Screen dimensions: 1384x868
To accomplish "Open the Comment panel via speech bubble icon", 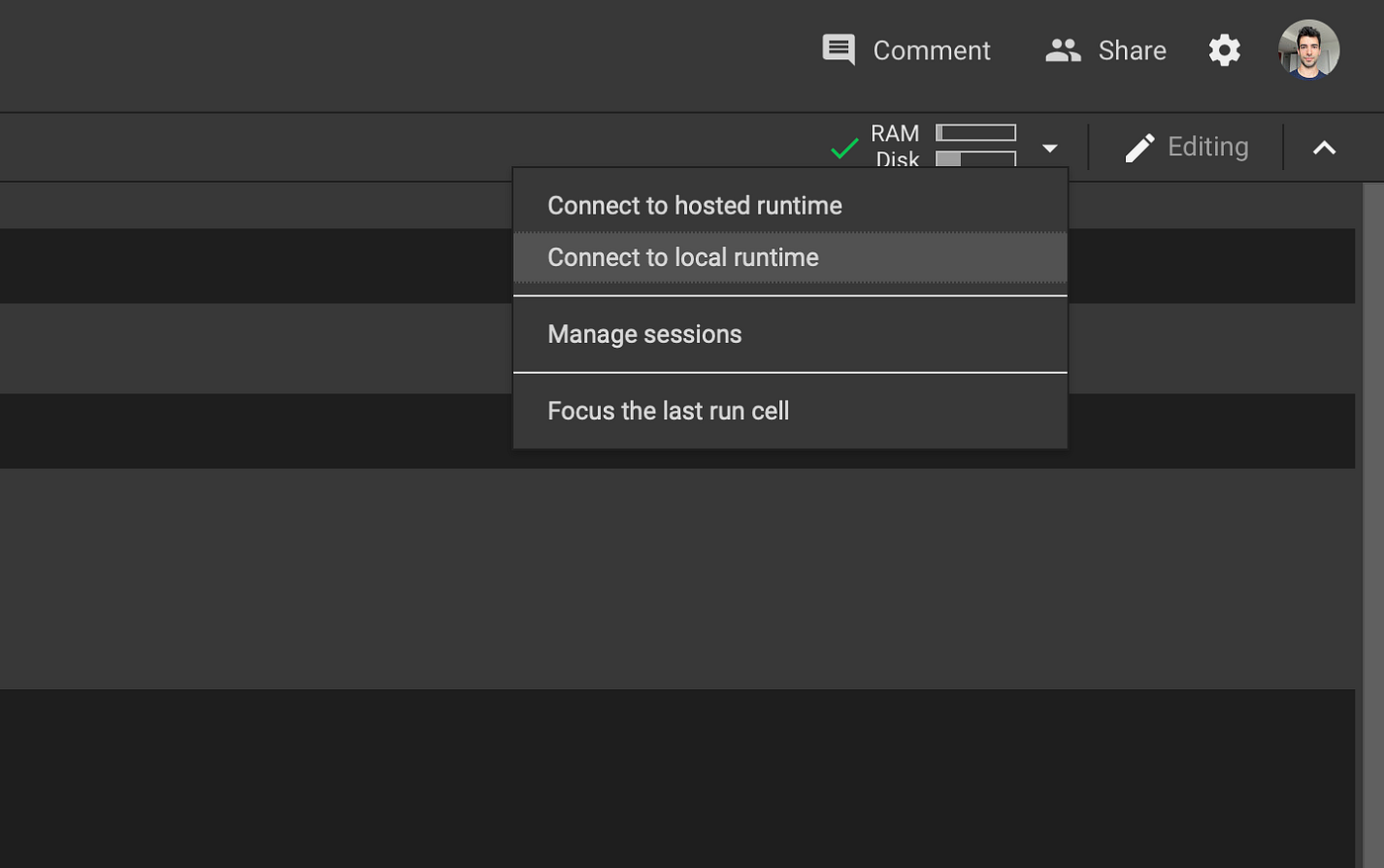I will coord(837,49).
